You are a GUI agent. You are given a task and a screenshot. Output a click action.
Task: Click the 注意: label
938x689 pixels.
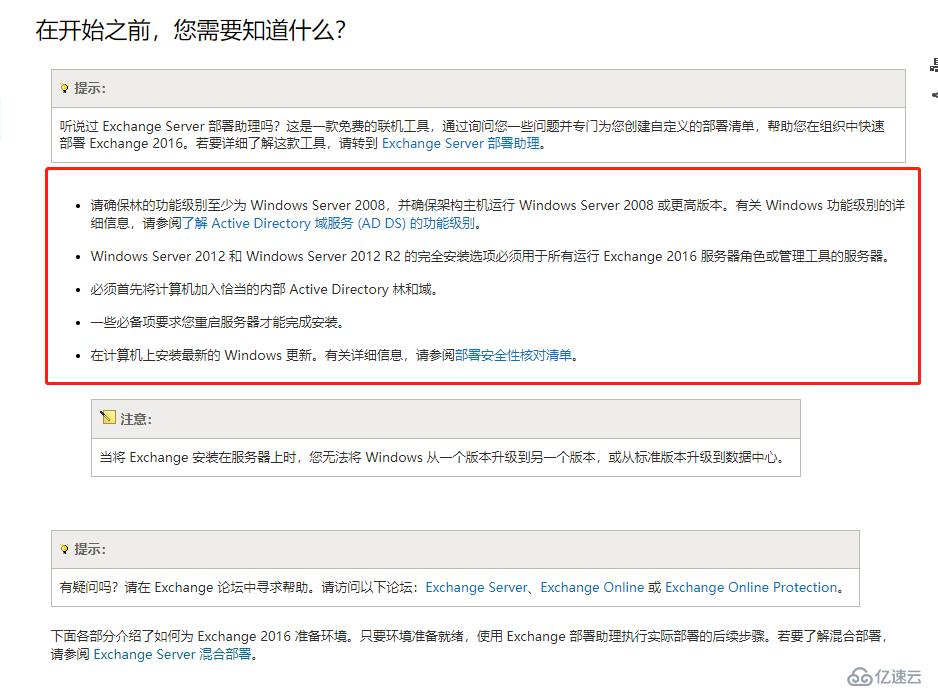[136, 419]
